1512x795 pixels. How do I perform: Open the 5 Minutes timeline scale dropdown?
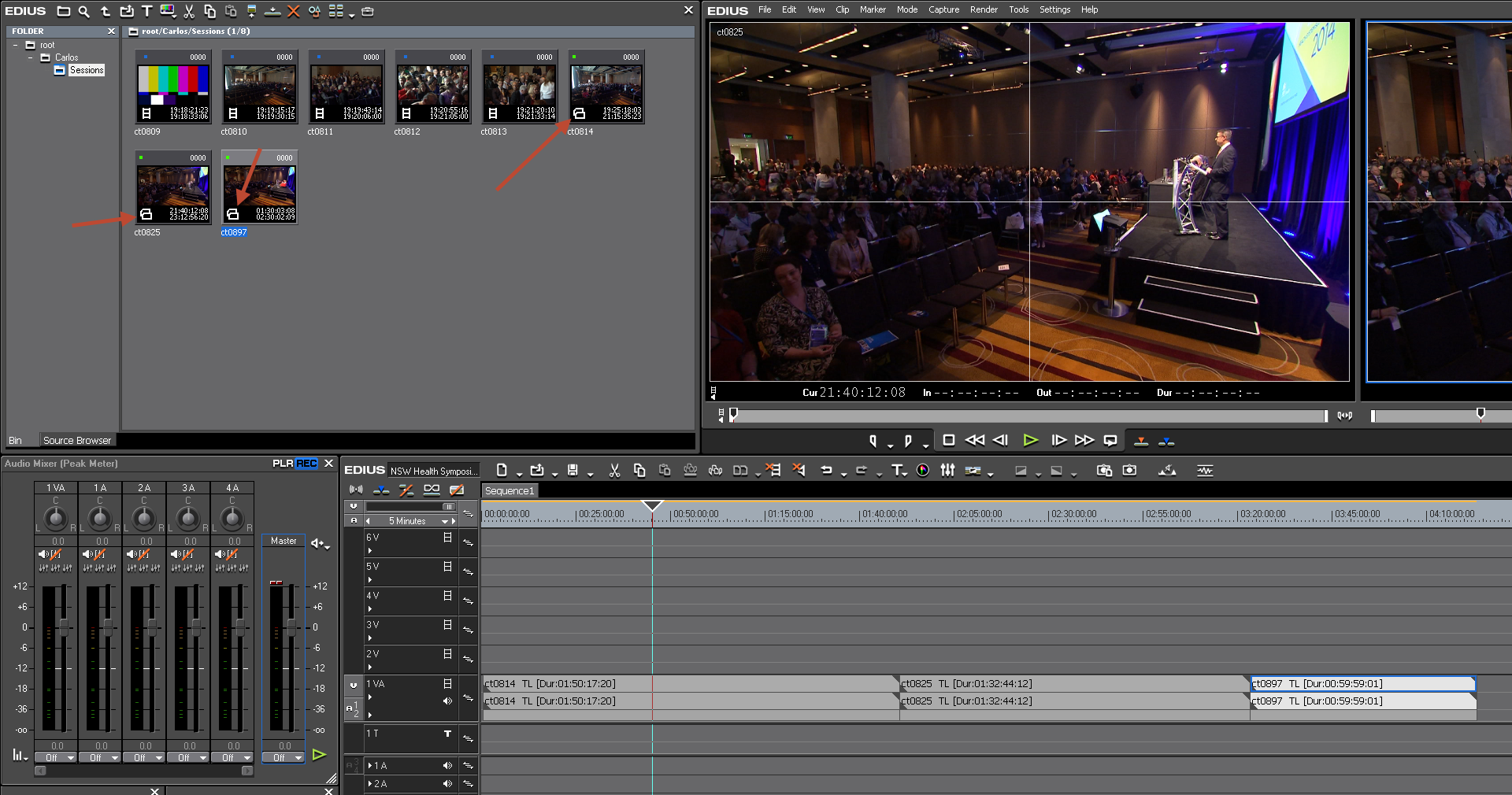[x=444, y=521]
